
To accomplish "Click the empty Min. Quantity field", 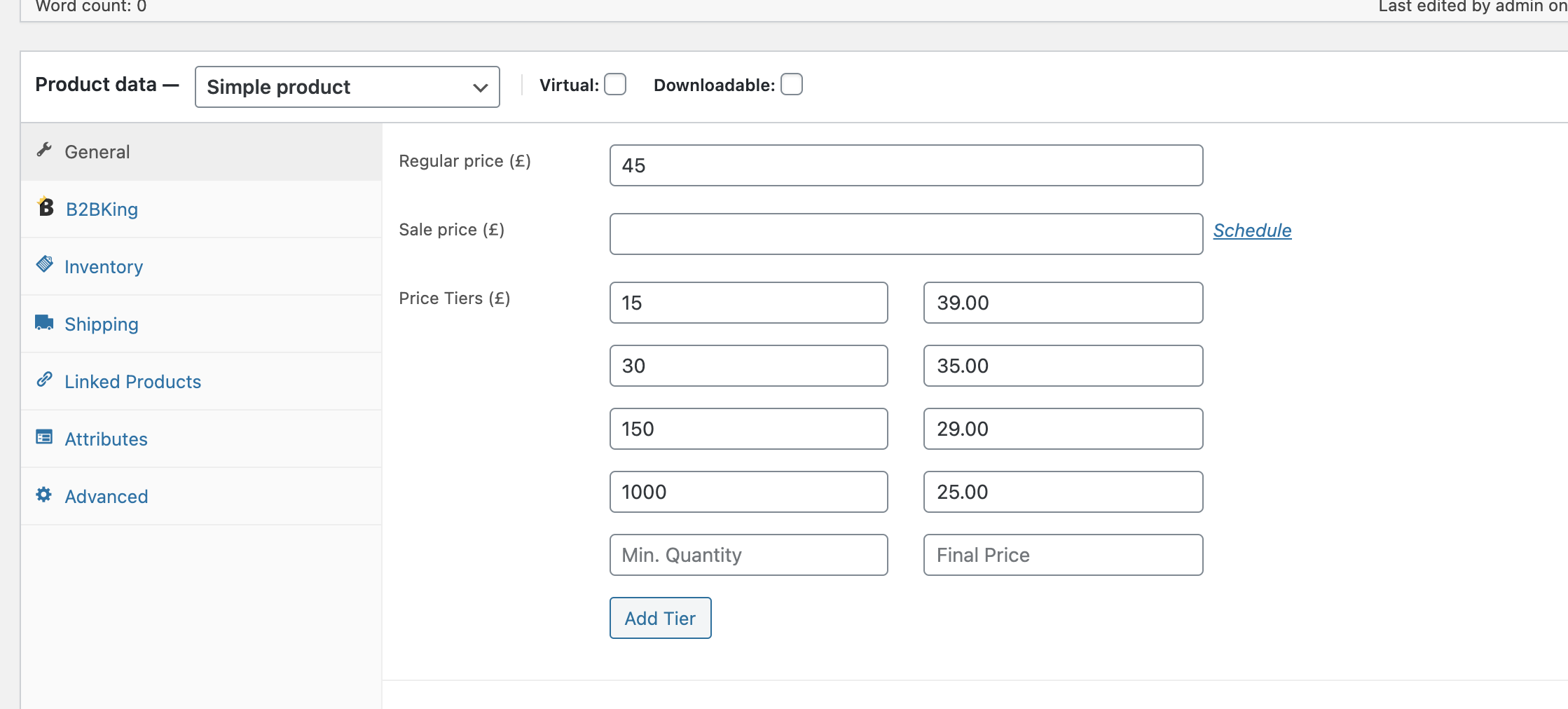I will pyautogui.click(x=749, y=555).
